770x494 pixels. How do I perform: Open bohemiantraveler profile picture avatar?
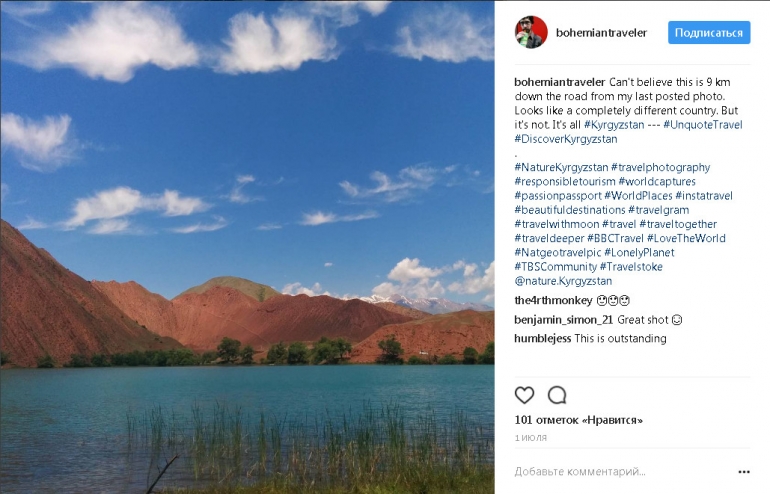(531, 32)
